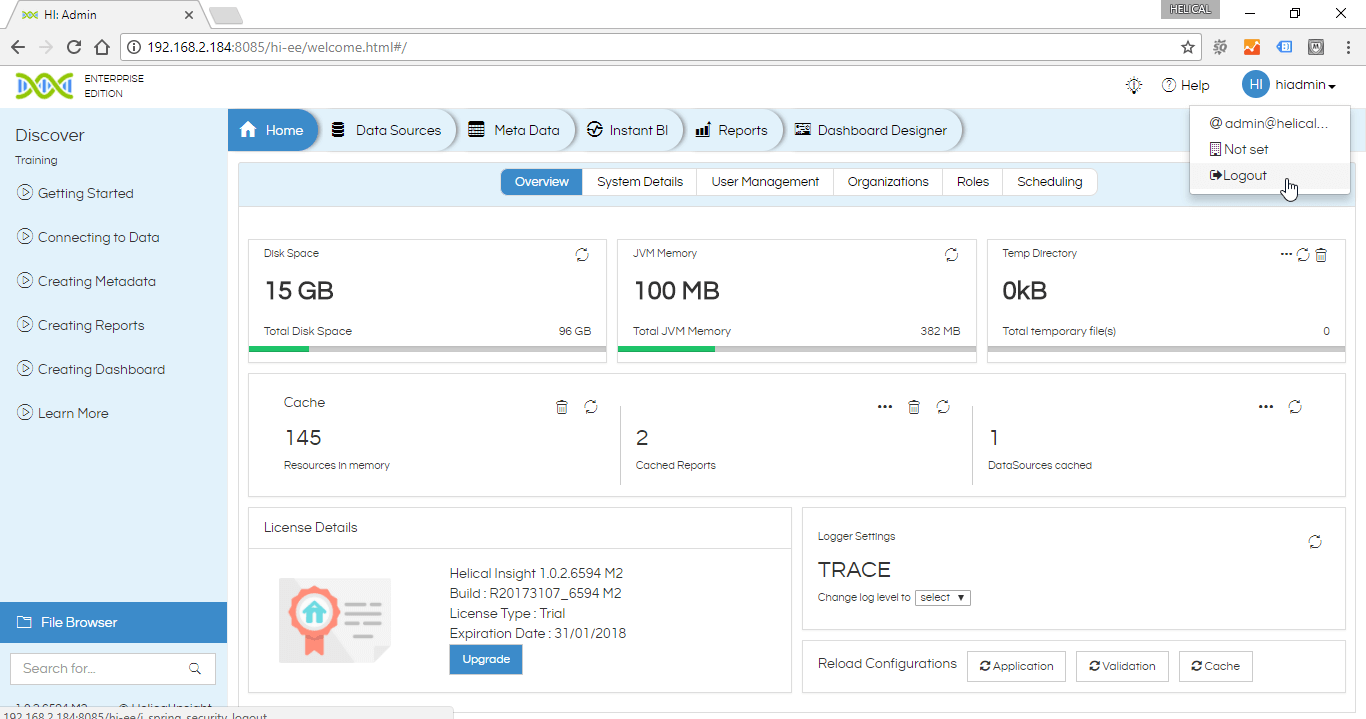Reload the Validation configuration
Viewport: 1366px width, 719px height.
point(1122,666)
